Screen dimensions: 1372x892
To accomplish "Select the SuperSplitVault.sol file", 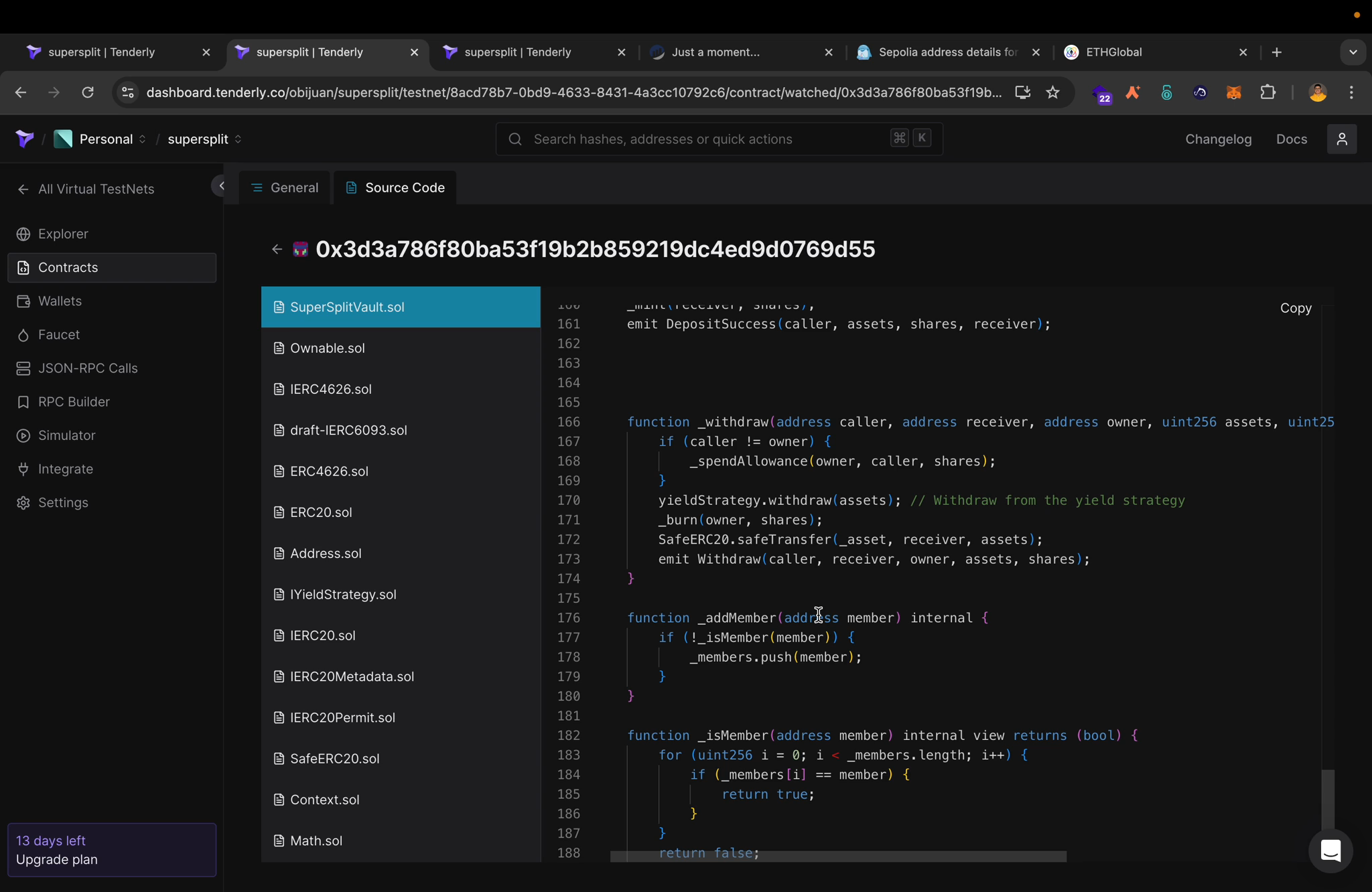I will [401, 307].
